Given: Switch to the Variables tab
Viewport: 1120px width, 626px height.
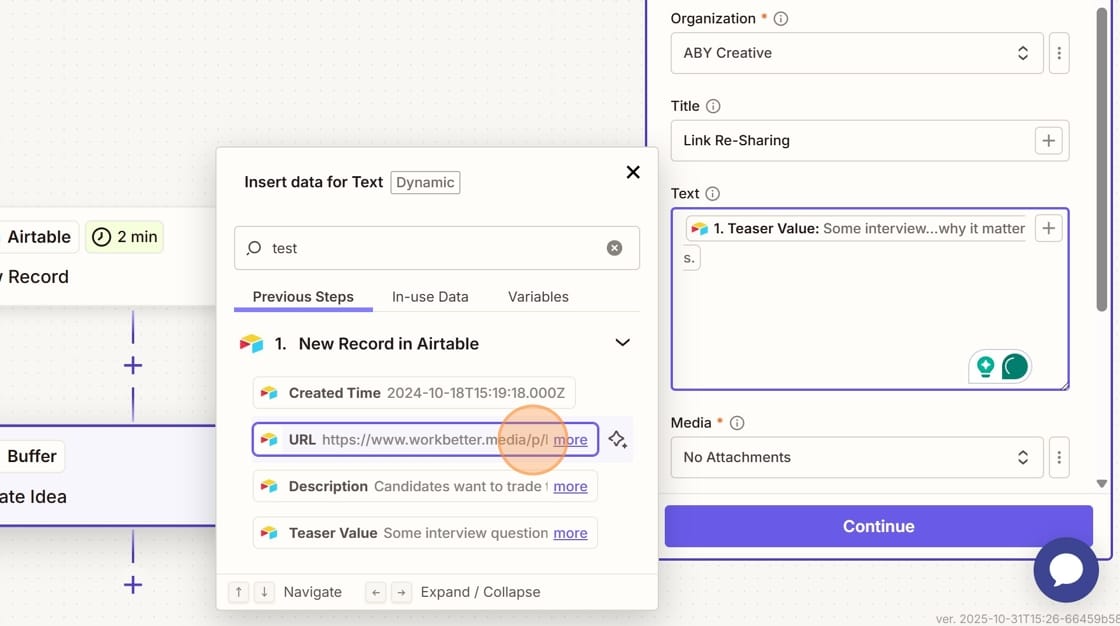Looking at the screenshot, I should (x=538, y=296).
